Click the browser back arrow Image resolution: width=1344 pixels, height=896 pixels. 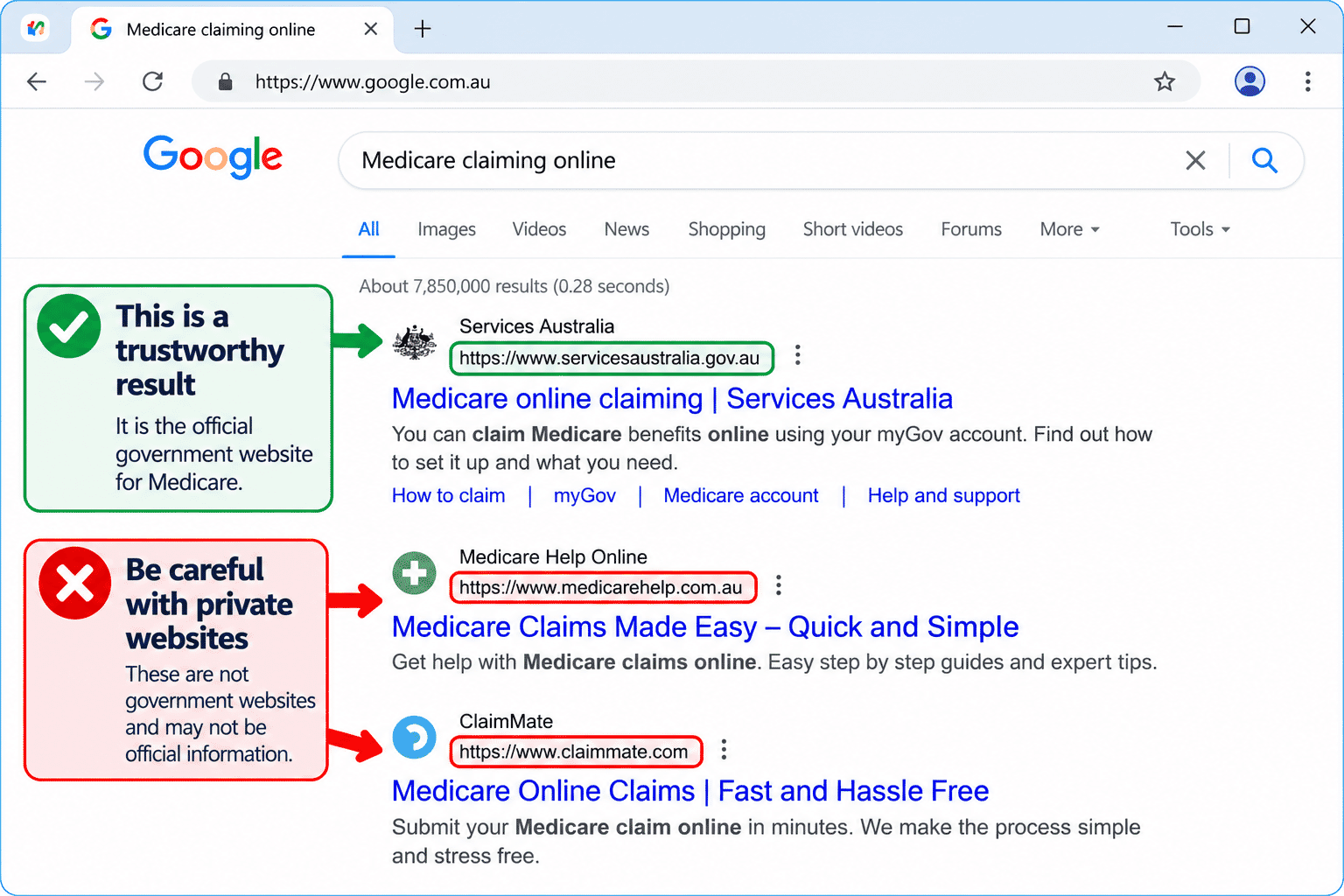(x=37, y=81)
